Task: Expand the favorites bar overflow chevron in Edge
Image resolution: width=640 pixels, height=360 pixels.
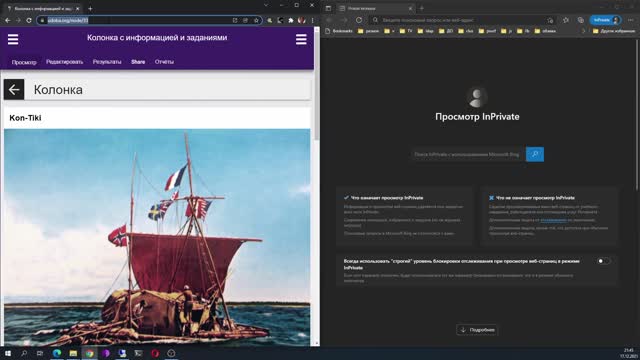Action: pos(583,31)
